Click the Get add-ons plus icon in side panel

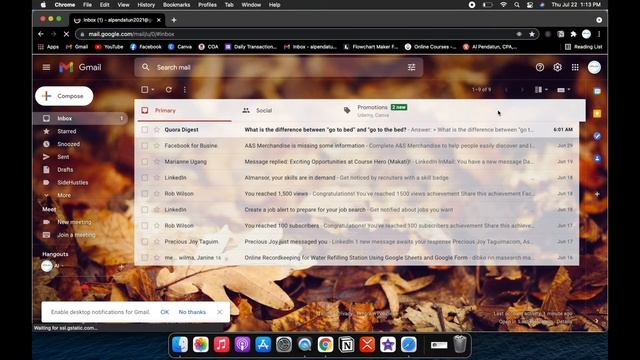[x=597, y=194]
